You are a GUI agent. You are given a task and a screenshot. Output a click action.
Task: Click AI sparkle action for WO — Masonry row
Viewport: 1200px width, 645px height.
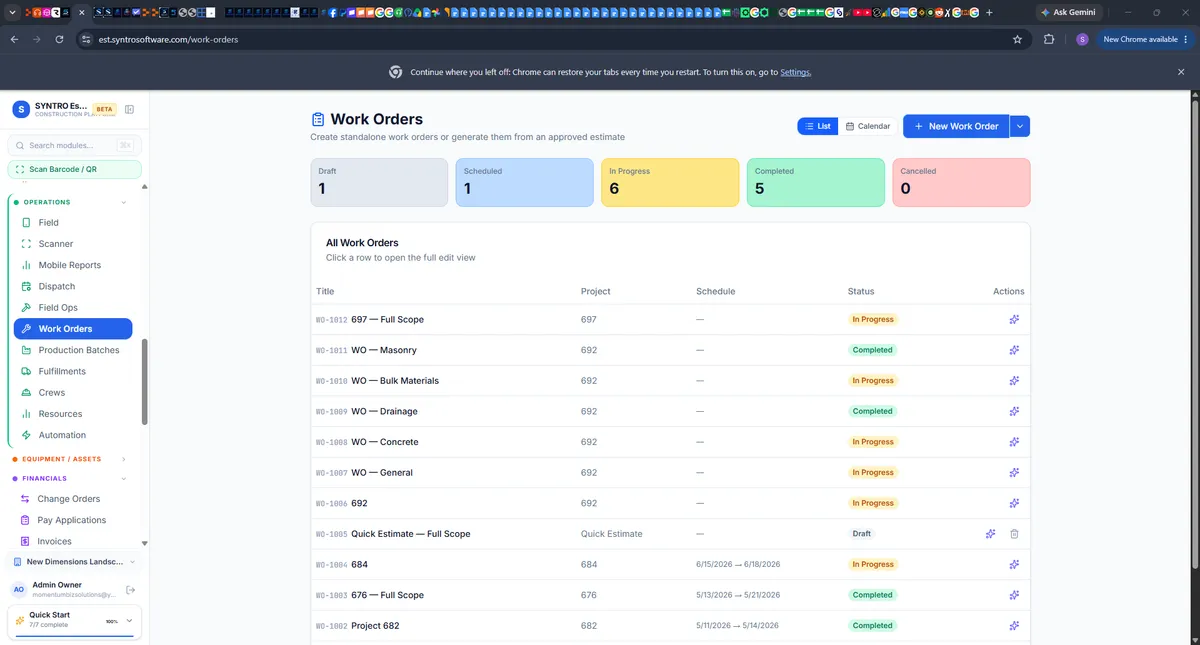1014,350
